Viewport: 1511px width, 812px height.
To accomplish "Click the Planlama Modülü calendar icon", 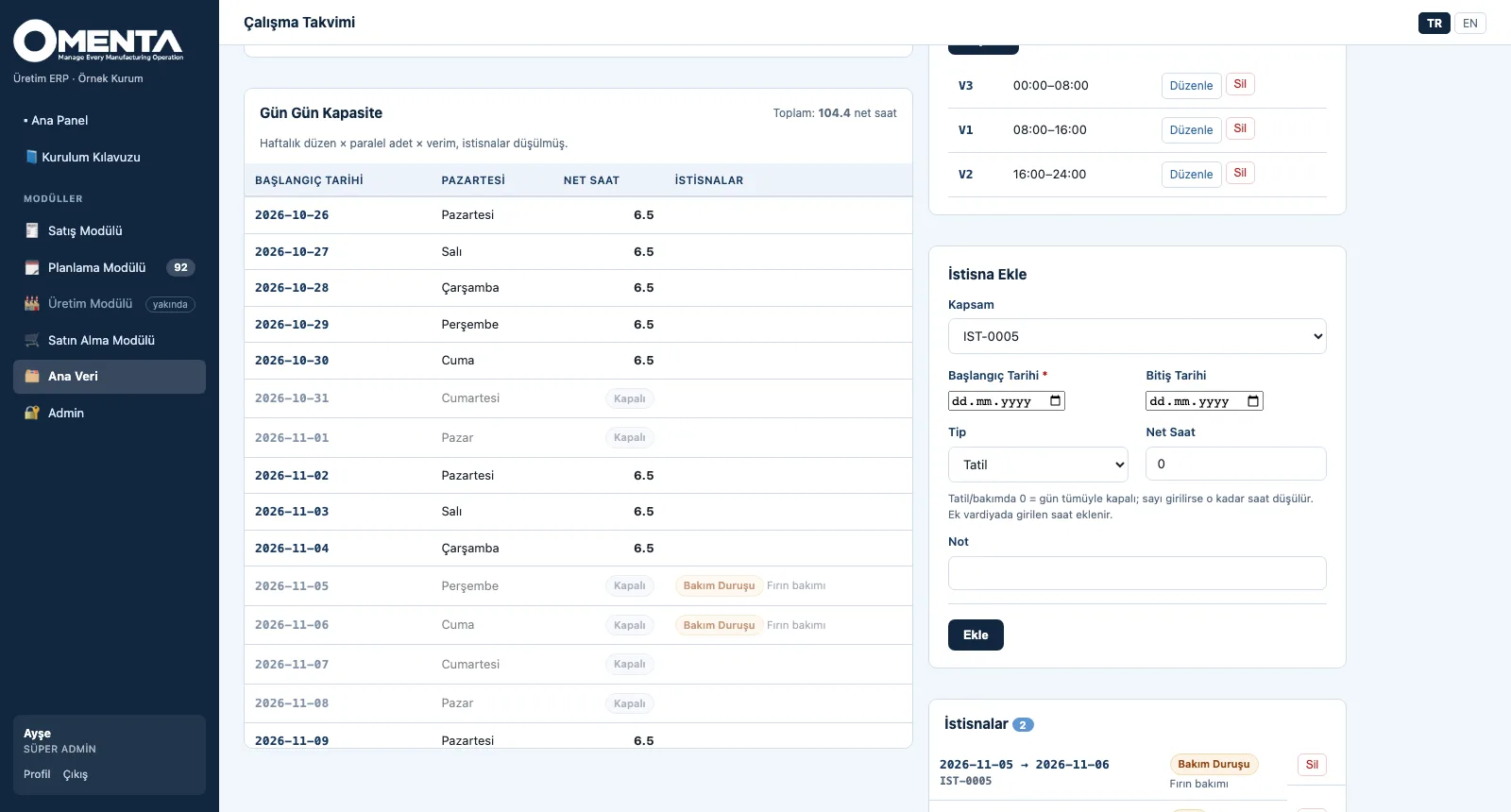I will pyautogui.click(x=32, y=267).
